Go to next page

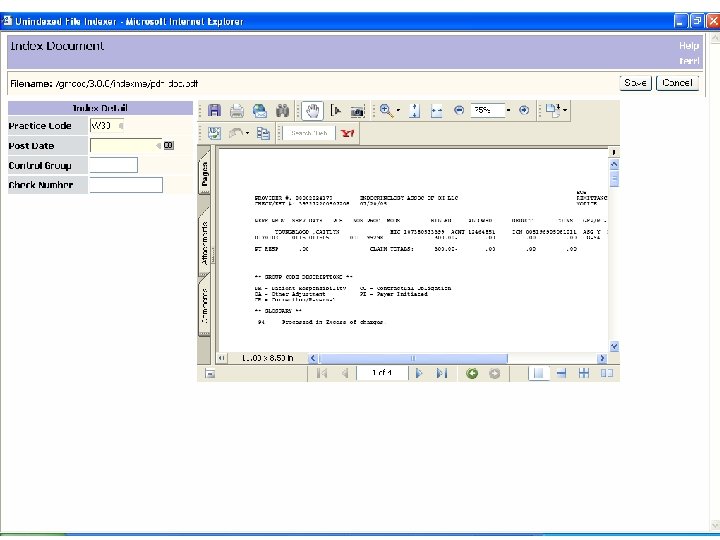pos(419,373)
